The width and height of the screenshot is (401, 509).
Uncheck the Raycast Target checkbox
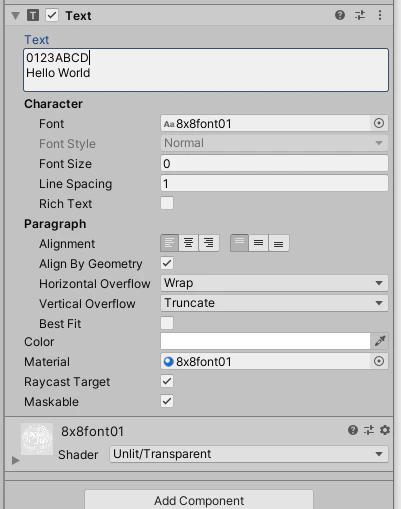coord(167,381)
